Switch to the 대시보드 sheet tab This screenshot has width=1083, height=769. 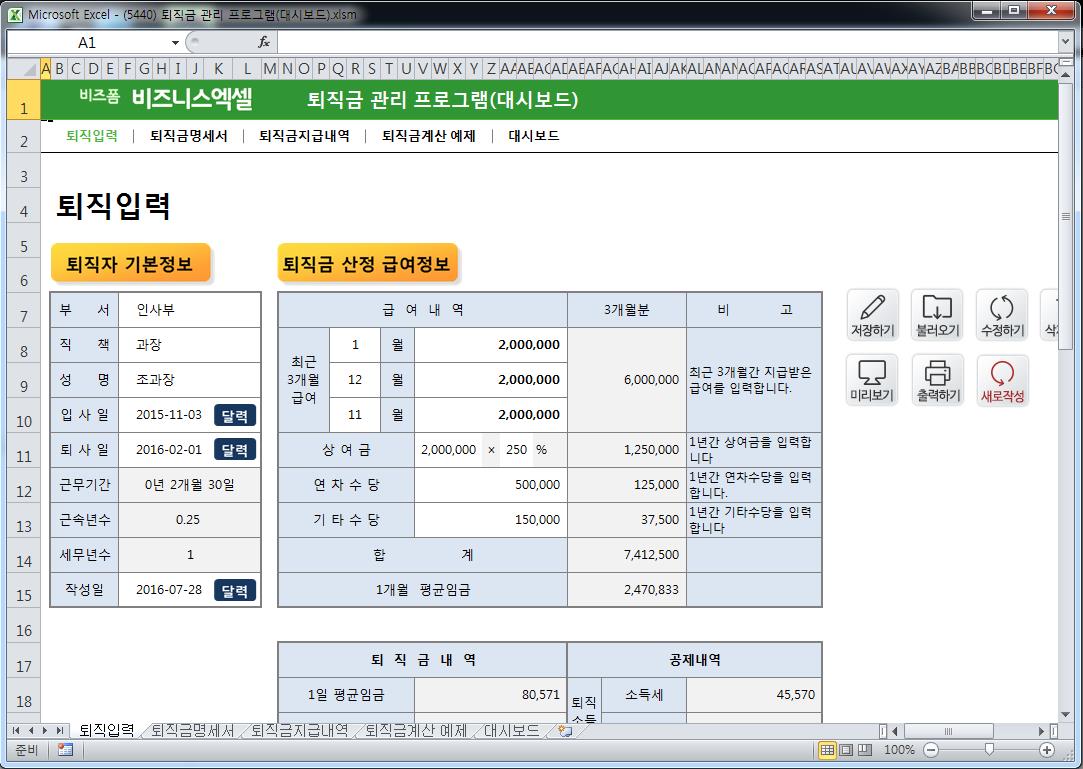click(511, 731)
